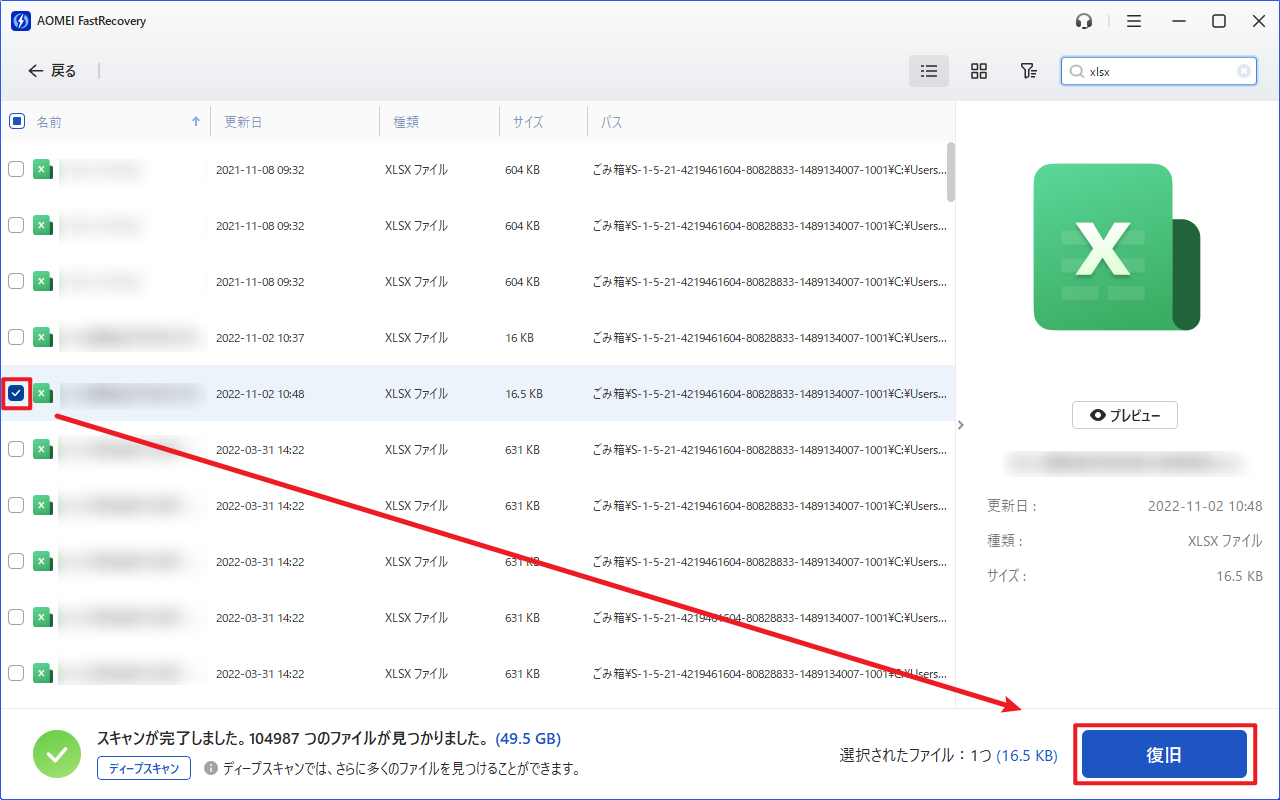Switch to grid thumbnail view
This screenshot has width=1280, height=800.
coord(979,71)
